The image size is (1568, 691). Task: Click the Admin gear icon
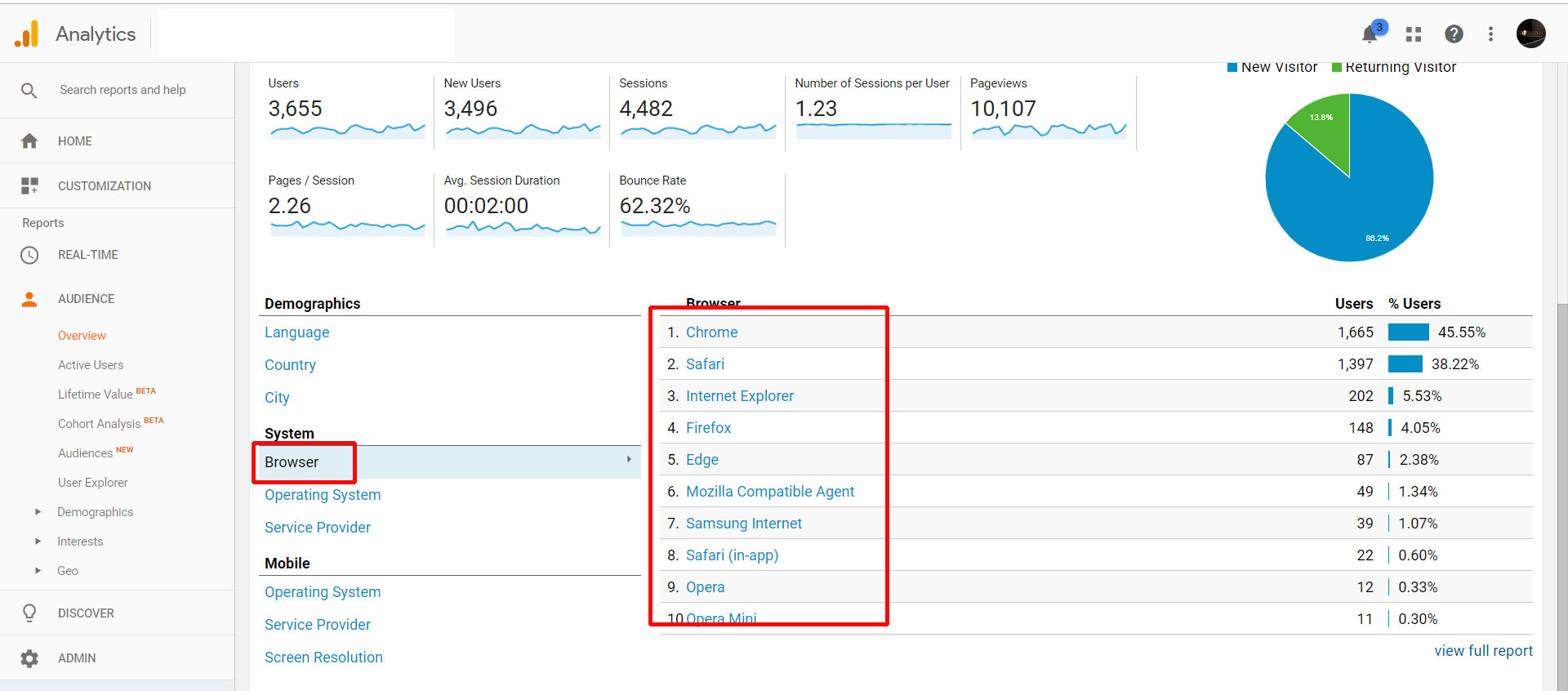click(x=29, y=658)
